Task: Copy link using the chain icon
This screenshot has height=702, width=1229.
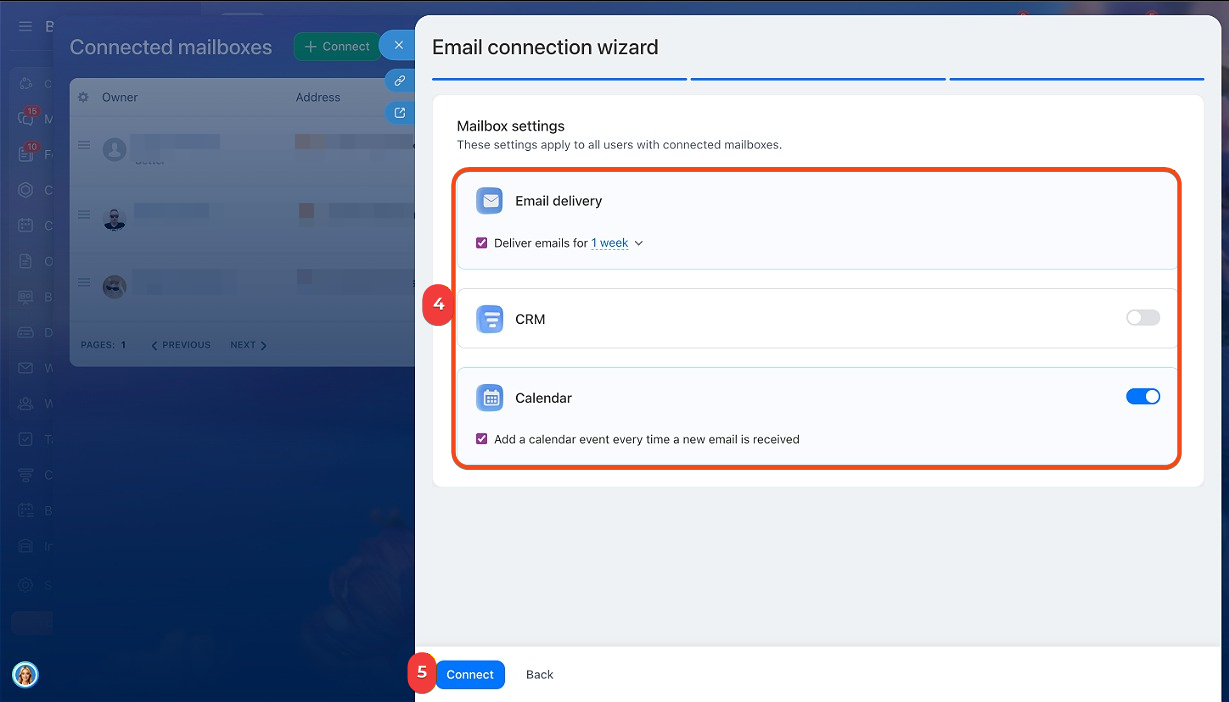Action: (x=399, y=81)
